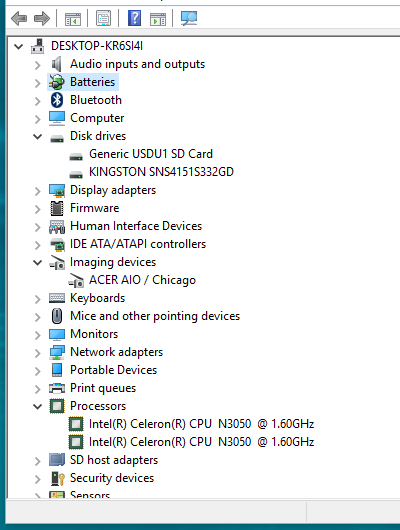Click the mouse icon beside Mice and other pointing devices
Screen dimensions: 400x530
57,316
